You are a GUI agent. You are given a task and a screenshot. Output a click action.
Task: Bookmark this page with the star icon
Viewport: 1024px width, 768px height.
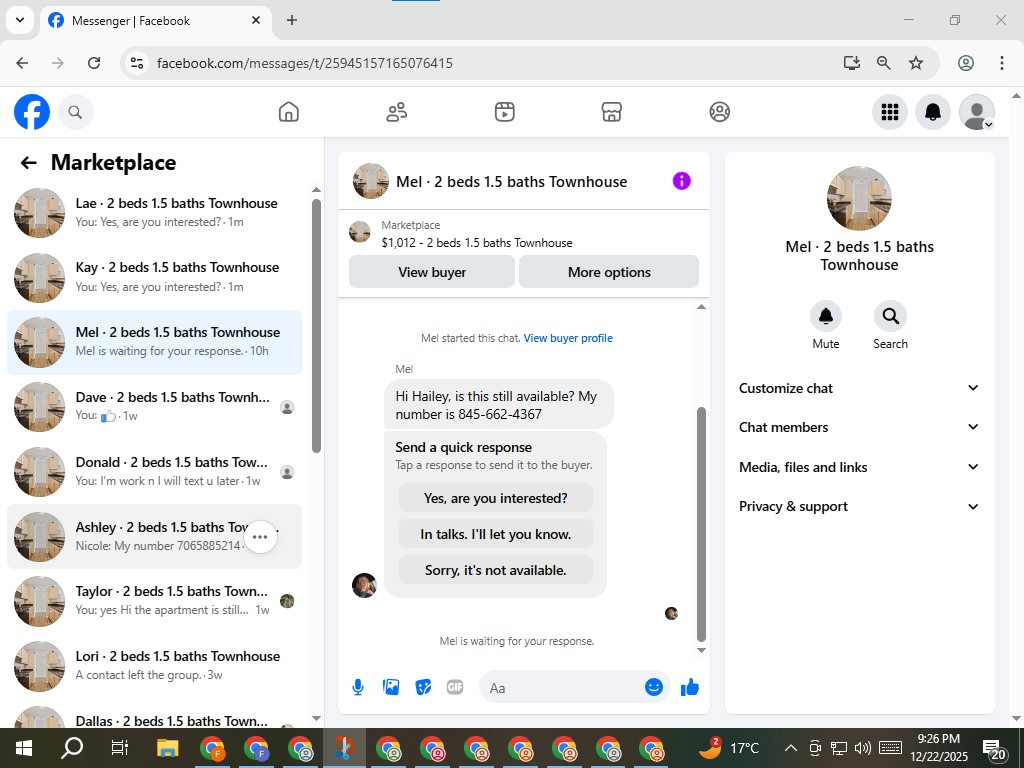pos(916,63)
